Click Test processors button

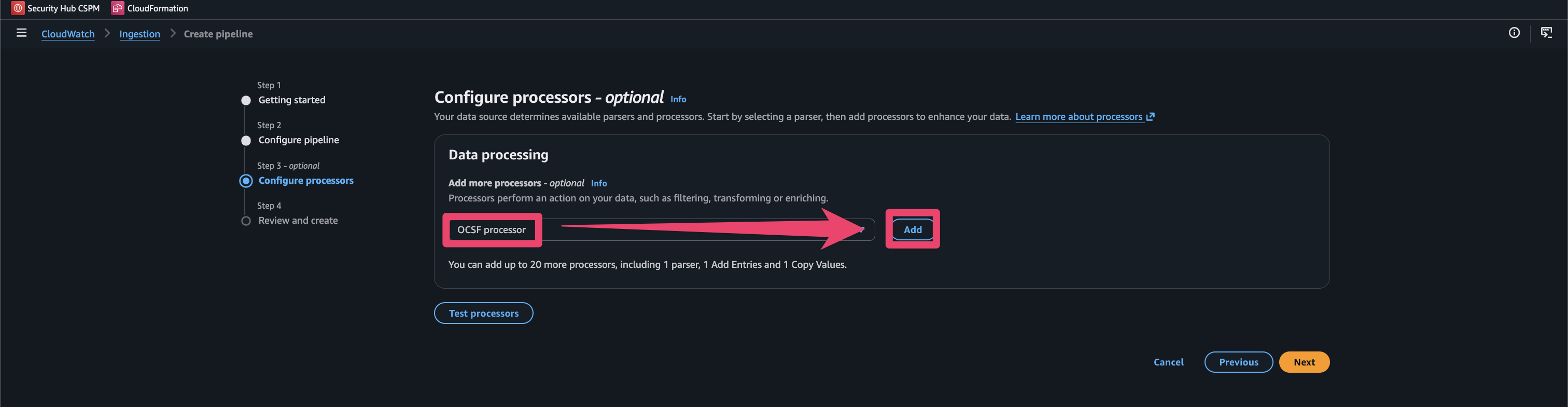pyautogui.click(x=483, y=313)
